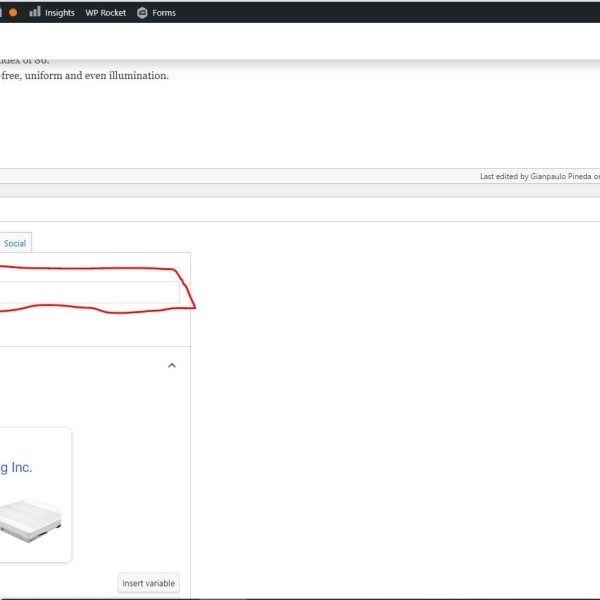Click the orange status dot in admin bar
The width and height of the screenshot is (600, 600).
13,12
